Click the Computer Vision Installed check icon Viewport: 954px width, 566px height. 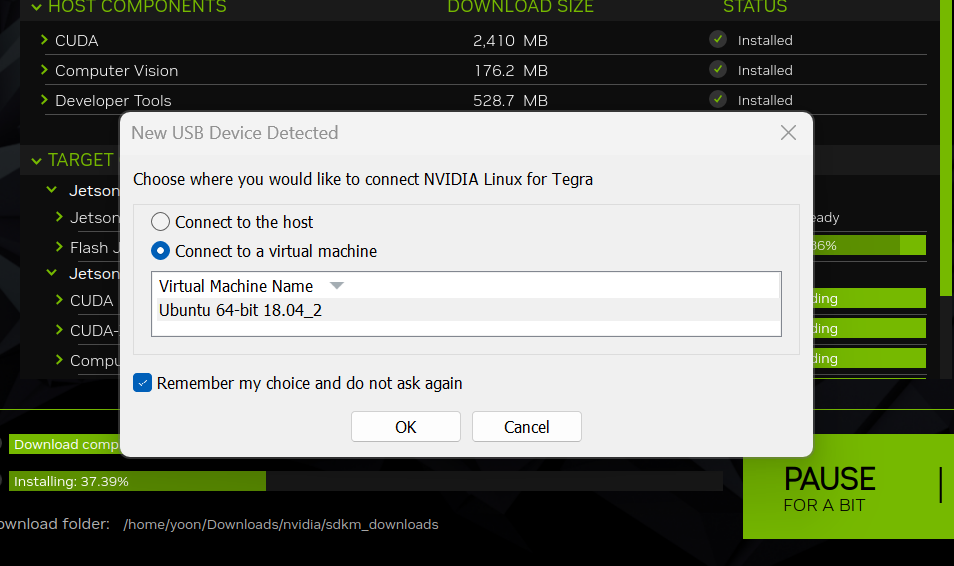718,69
